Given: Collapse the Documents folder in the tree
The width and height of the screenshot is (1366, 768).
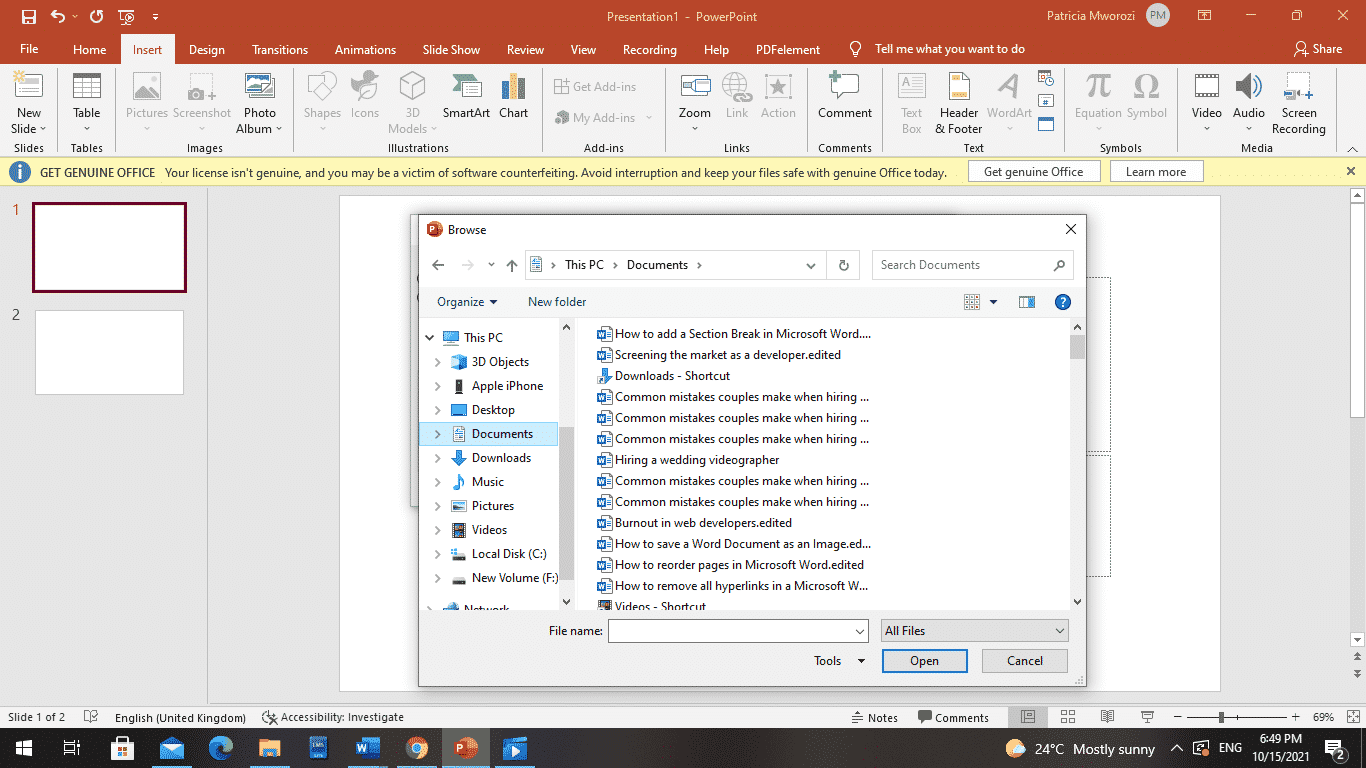Looking at the screenshot, I should click(x=437, y=433).
